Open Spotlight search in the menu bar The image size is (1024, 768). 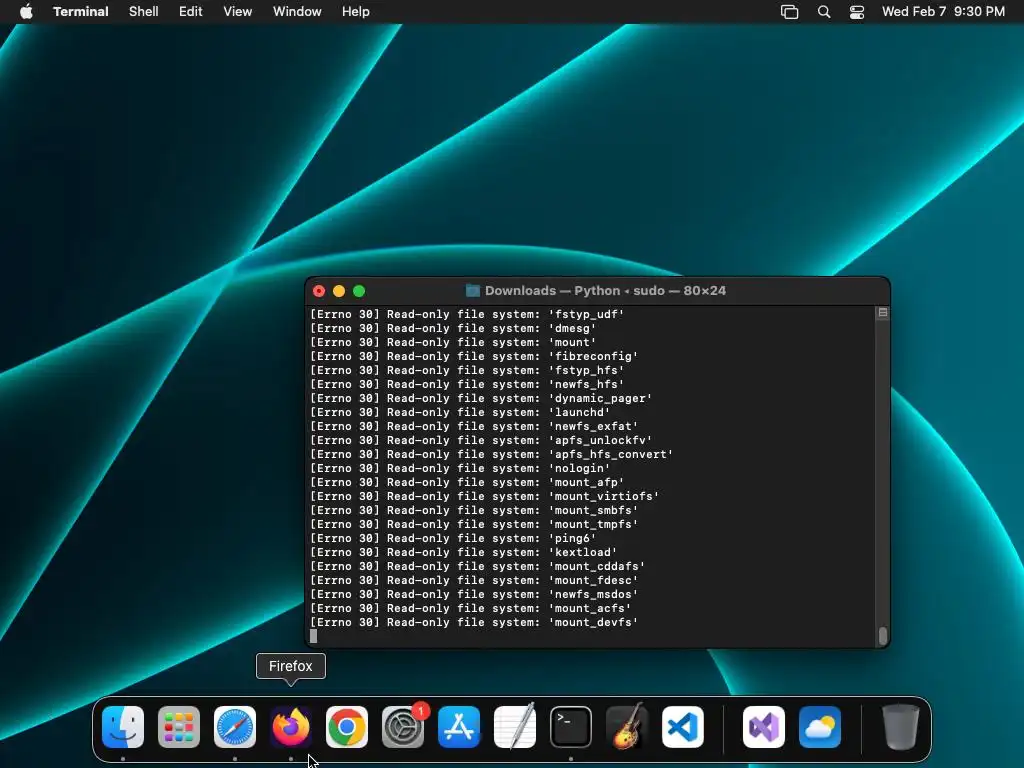824,12
